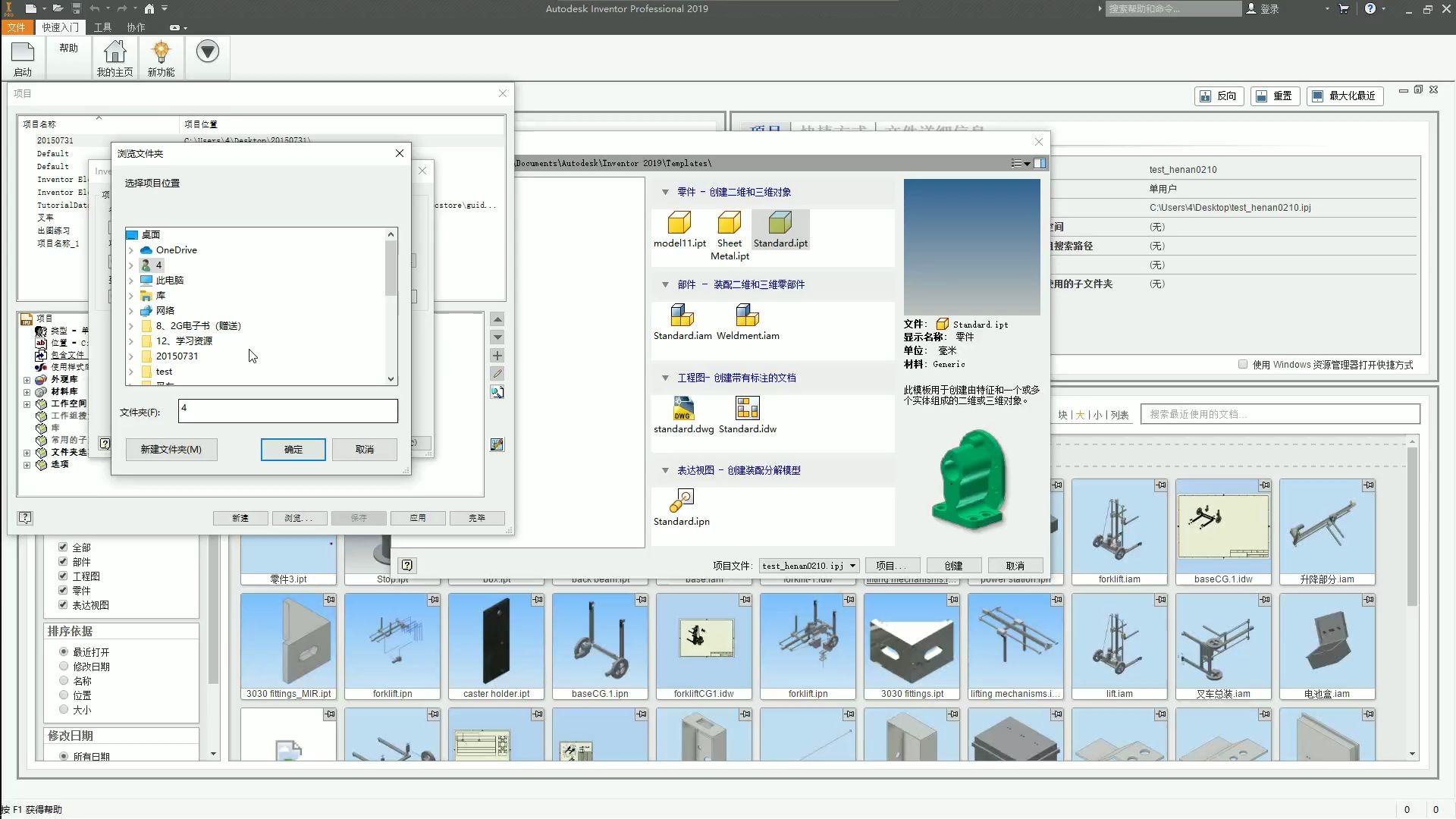The image size is (1456, 819).
Task: Toggle the 零件 file type checkbox
Action: pos(63,590)
